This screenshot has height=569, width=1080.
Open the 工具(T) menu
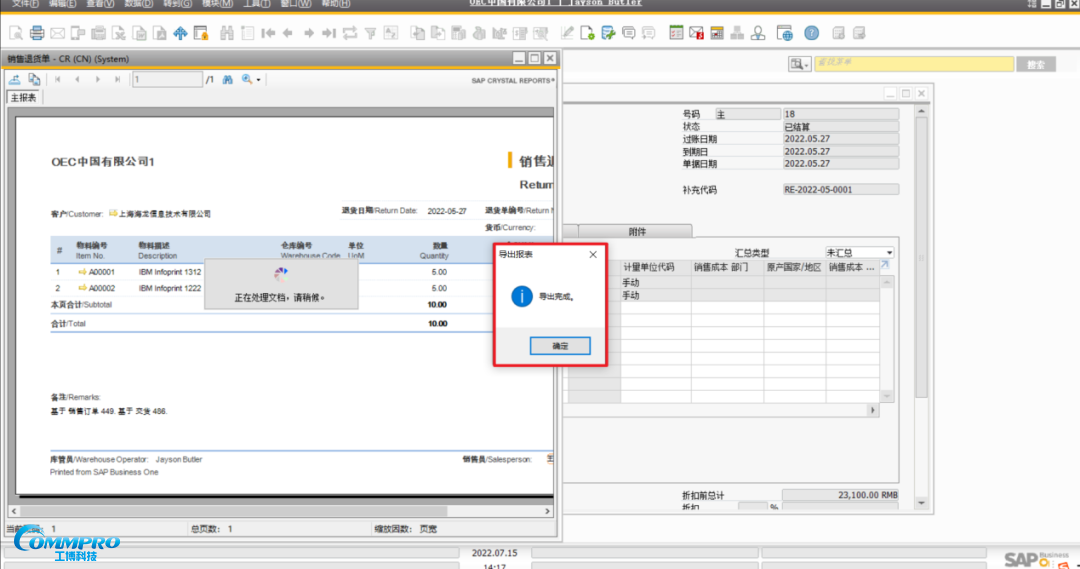(x=256, y=3)
